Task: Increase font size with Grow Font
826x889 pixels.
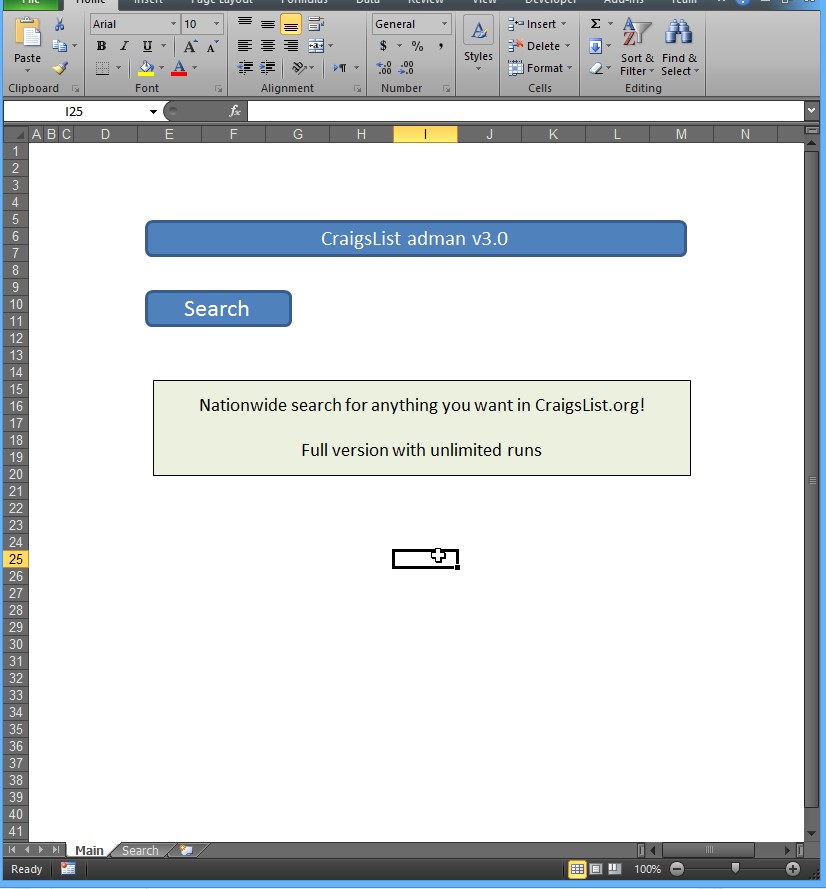Action: point(190,46)
